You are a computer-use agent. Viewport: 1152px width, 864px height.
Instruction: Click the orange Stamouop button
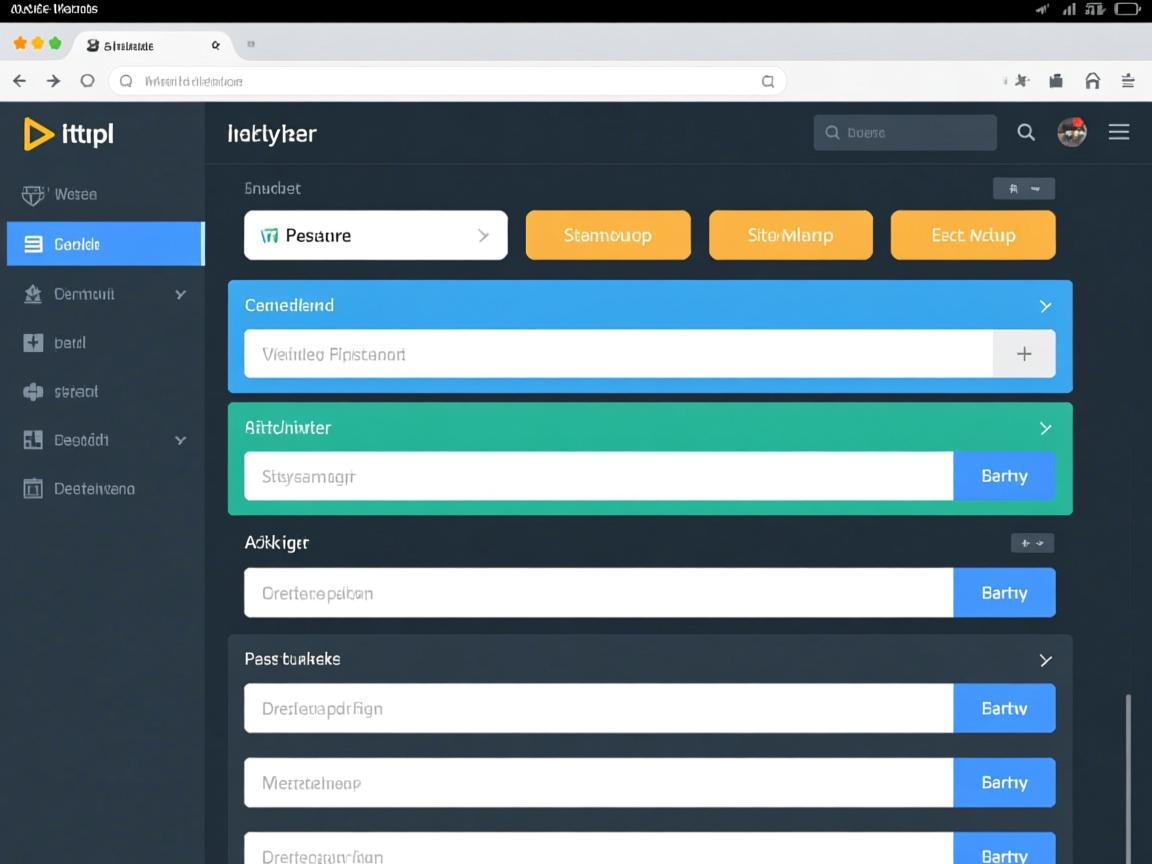click(x=608, y=235)
